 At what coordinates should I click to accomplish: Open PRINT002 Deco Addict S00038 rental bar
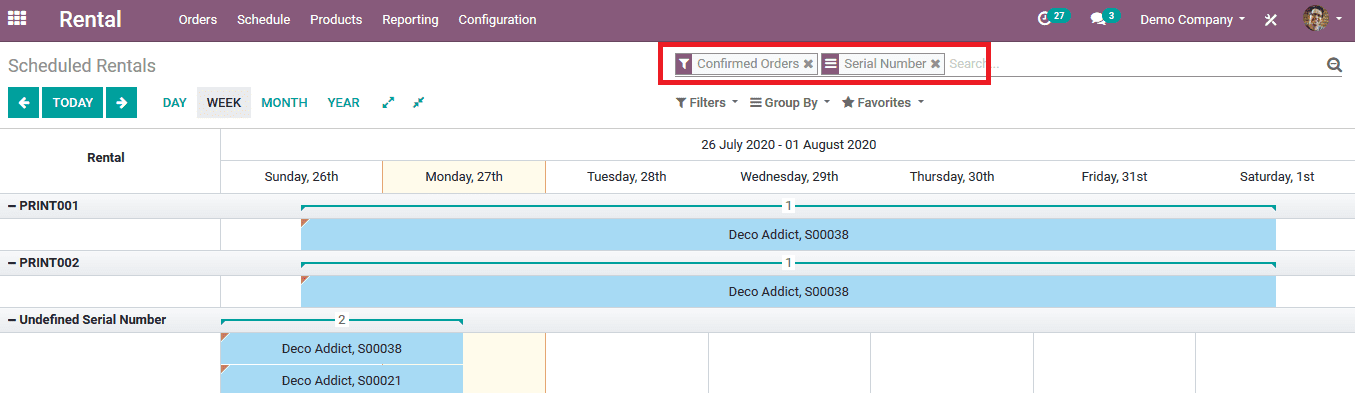pos(788,292)
